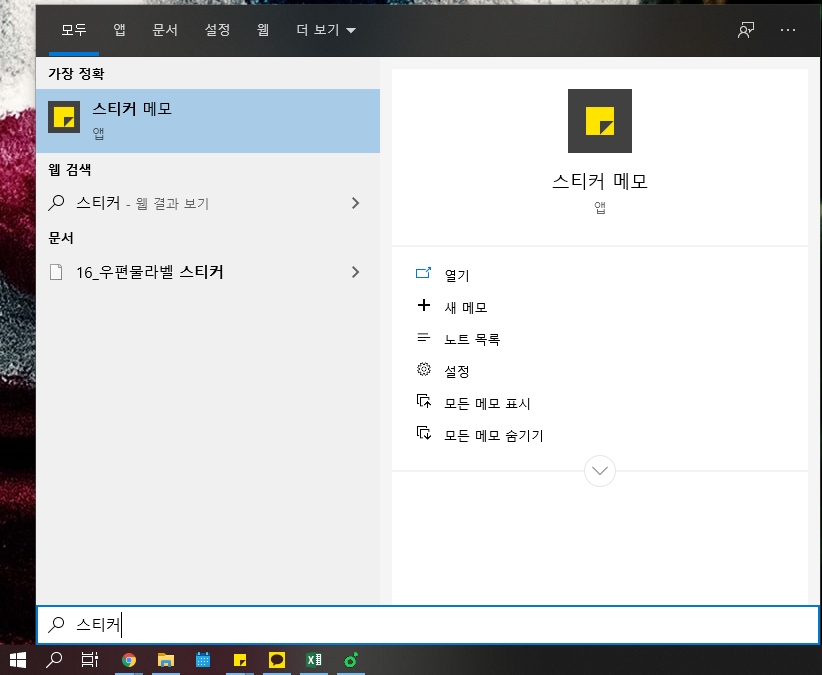Open the three-dot options menu

point(787,30)
